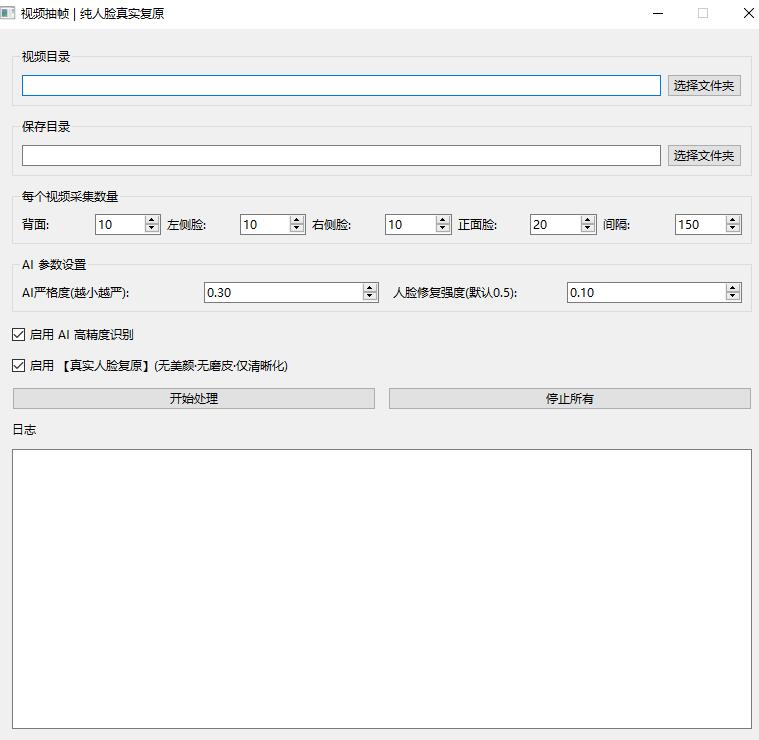Decrease AI严格度 value with down arrow

pyautogui.click(x=370, y=297)
